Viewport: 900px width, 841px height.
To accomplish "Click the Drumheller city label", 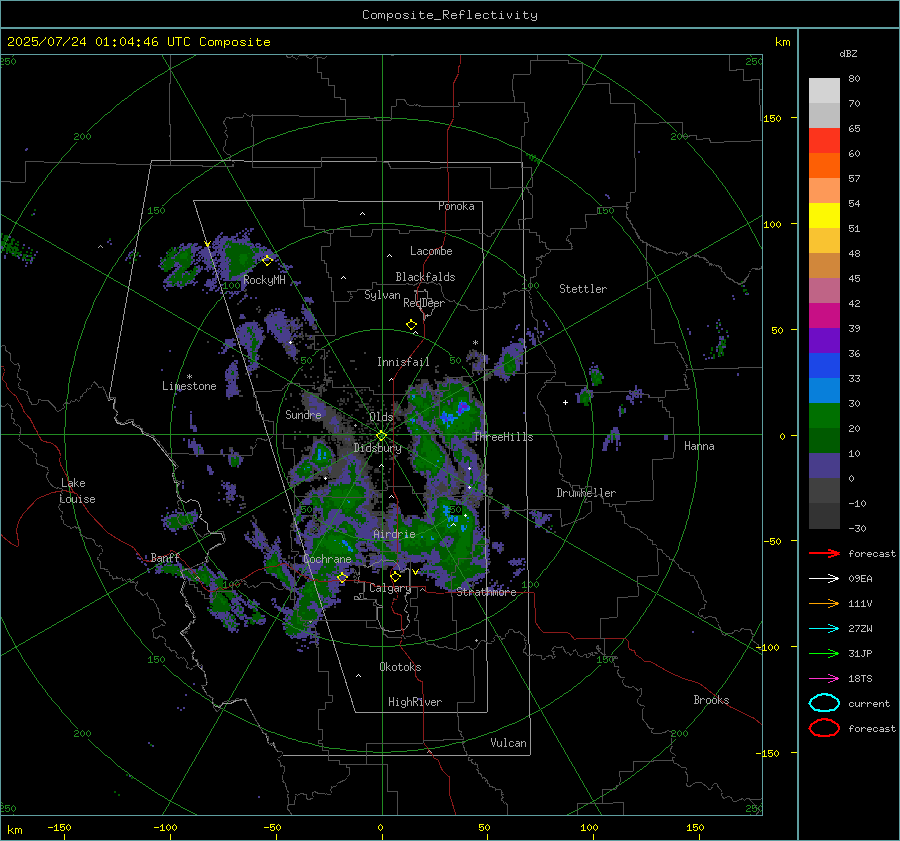I will click(586, 493).
